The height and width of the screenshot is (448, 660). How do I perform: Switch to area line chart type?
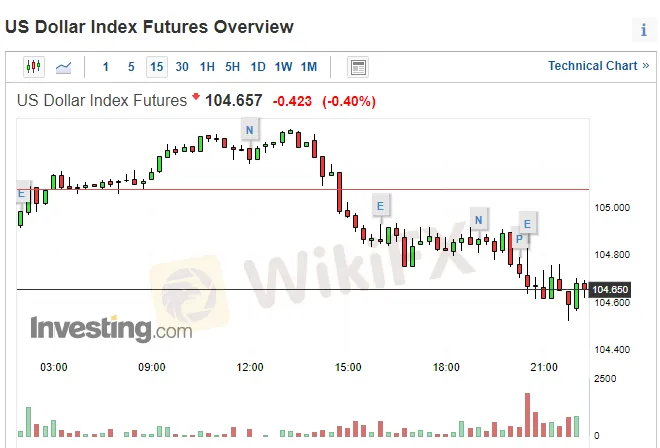[64, 67]
